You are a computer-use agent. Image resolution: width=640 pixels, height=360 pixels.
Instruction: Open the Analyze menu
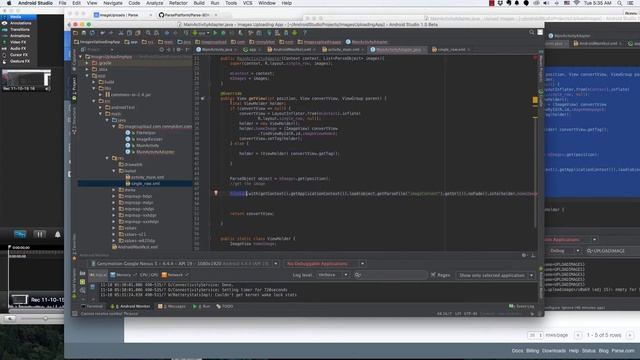[155, 3]
